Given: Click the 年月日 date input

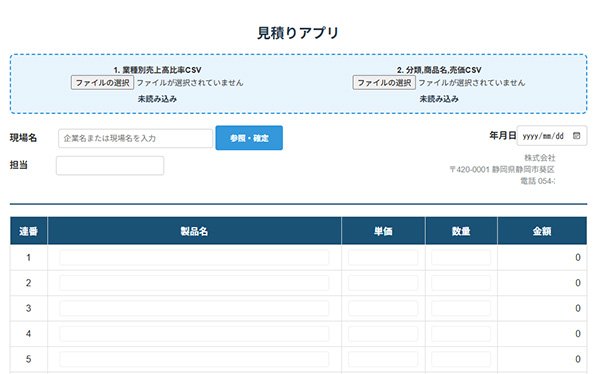Looking at the screenshot, I should pos(552,136).
